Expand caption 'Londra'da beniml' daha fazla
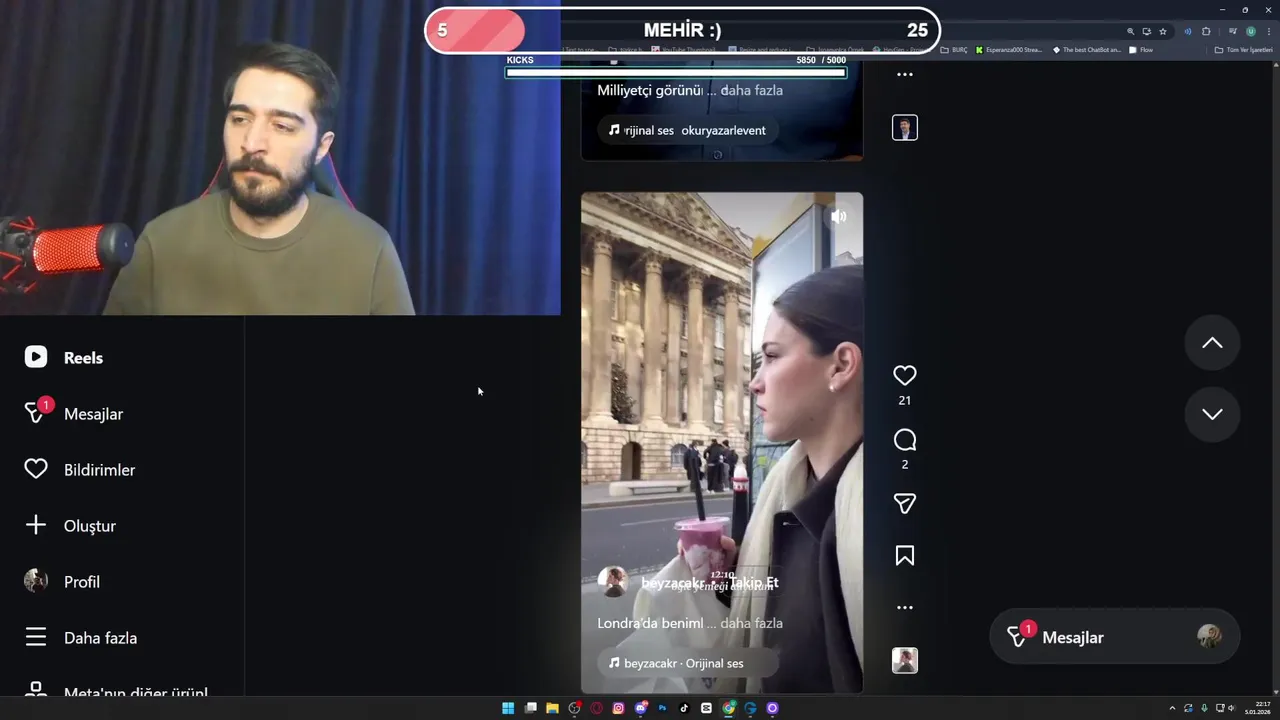 click(x=751, y=623)
